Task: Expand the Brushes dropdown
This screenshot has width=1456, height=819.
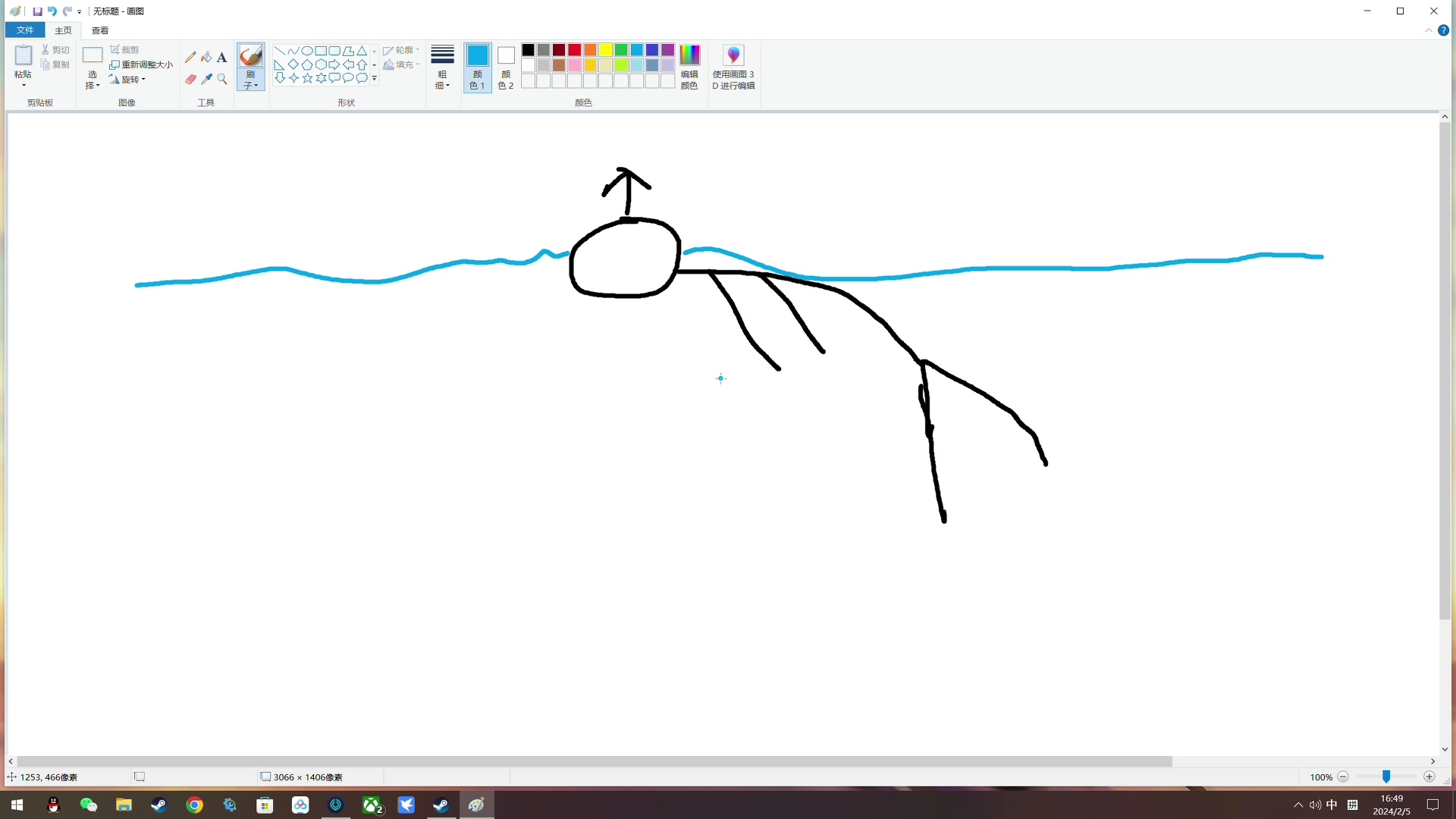Action: tap(250, 82)
